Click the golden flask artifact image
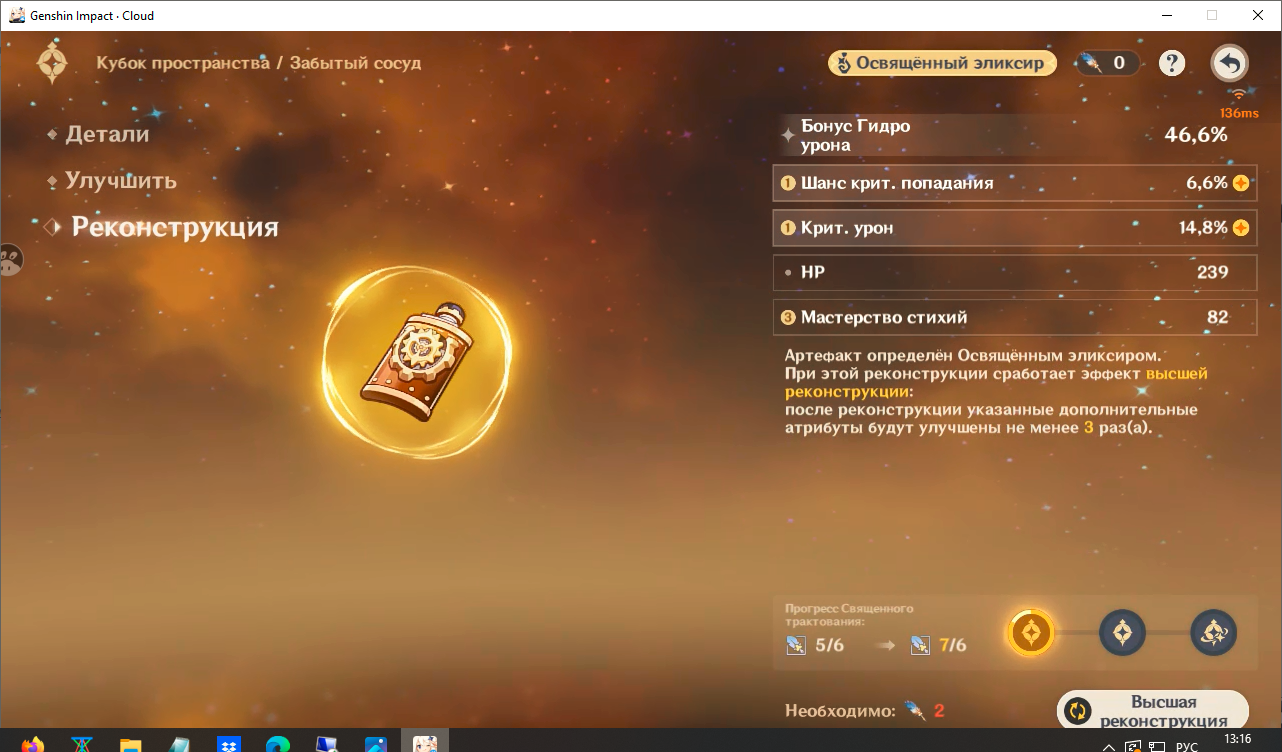1282x752 pixels. click(x=418, y=363)
